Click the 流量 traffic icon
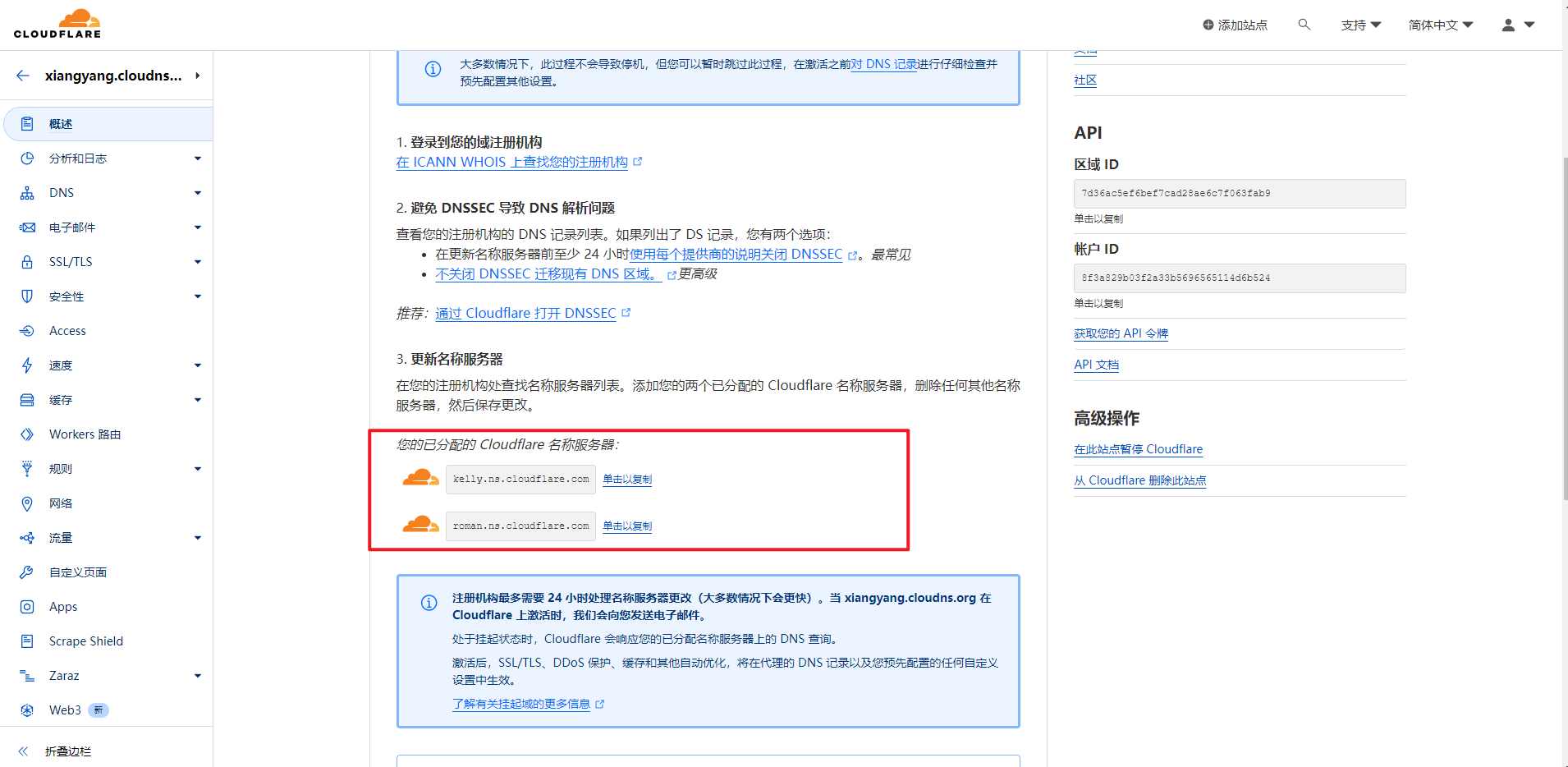The width and height of the screenshot is (1568, 767). (x=27, y=538)
